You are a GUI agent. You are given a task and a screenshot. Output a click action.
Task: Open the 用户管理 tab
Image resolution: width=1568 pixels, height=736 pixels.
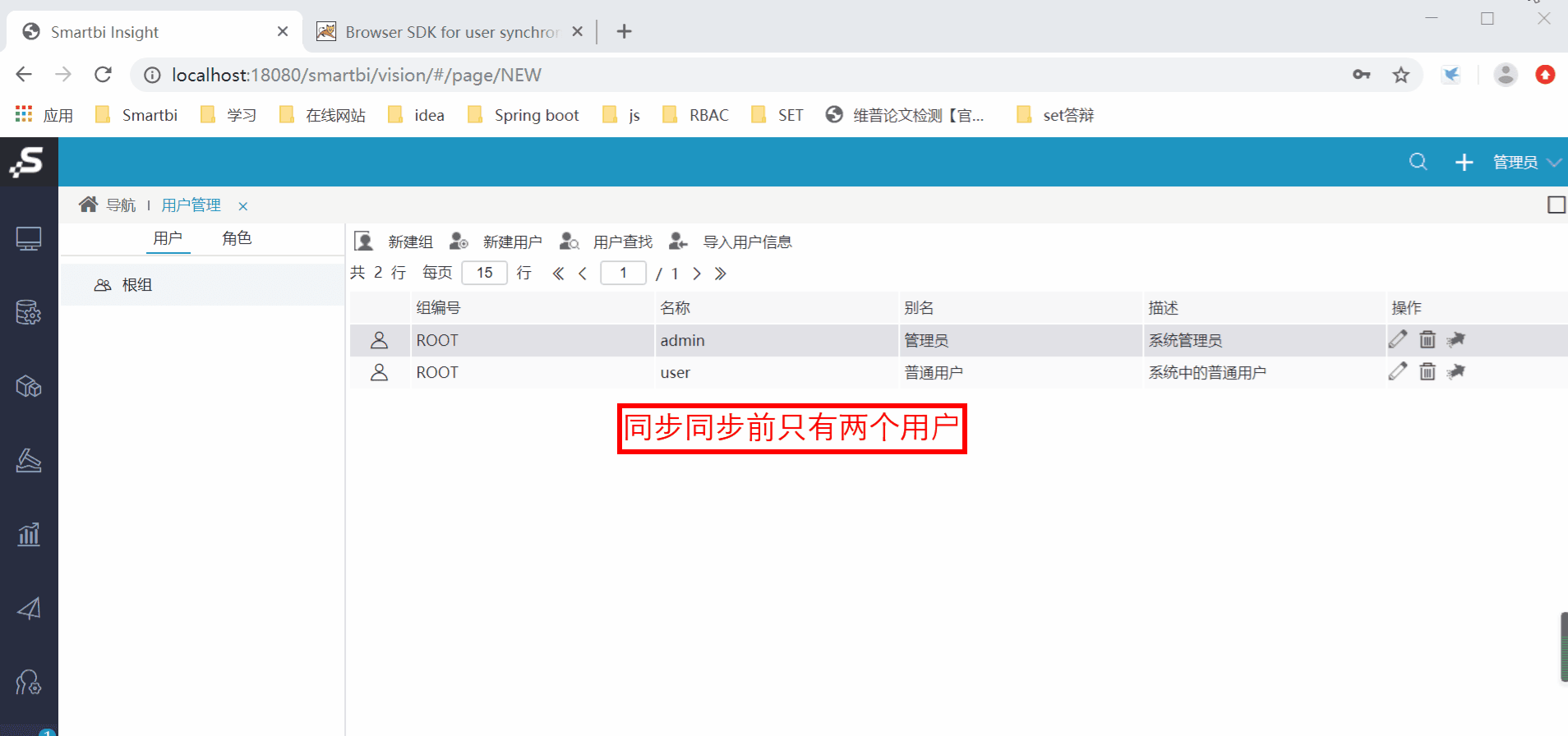coord(191,205)
